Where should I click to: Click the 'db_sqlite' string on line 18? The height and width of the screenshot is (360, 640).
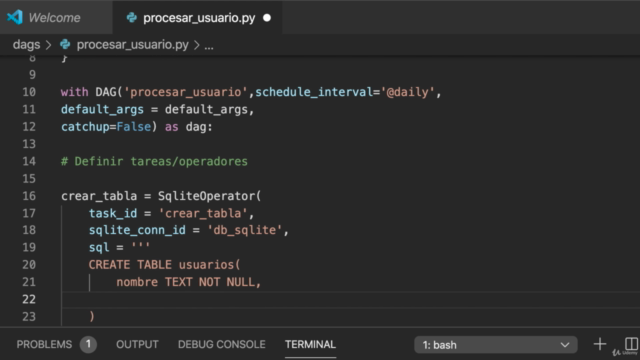click(x=244, y=230)
